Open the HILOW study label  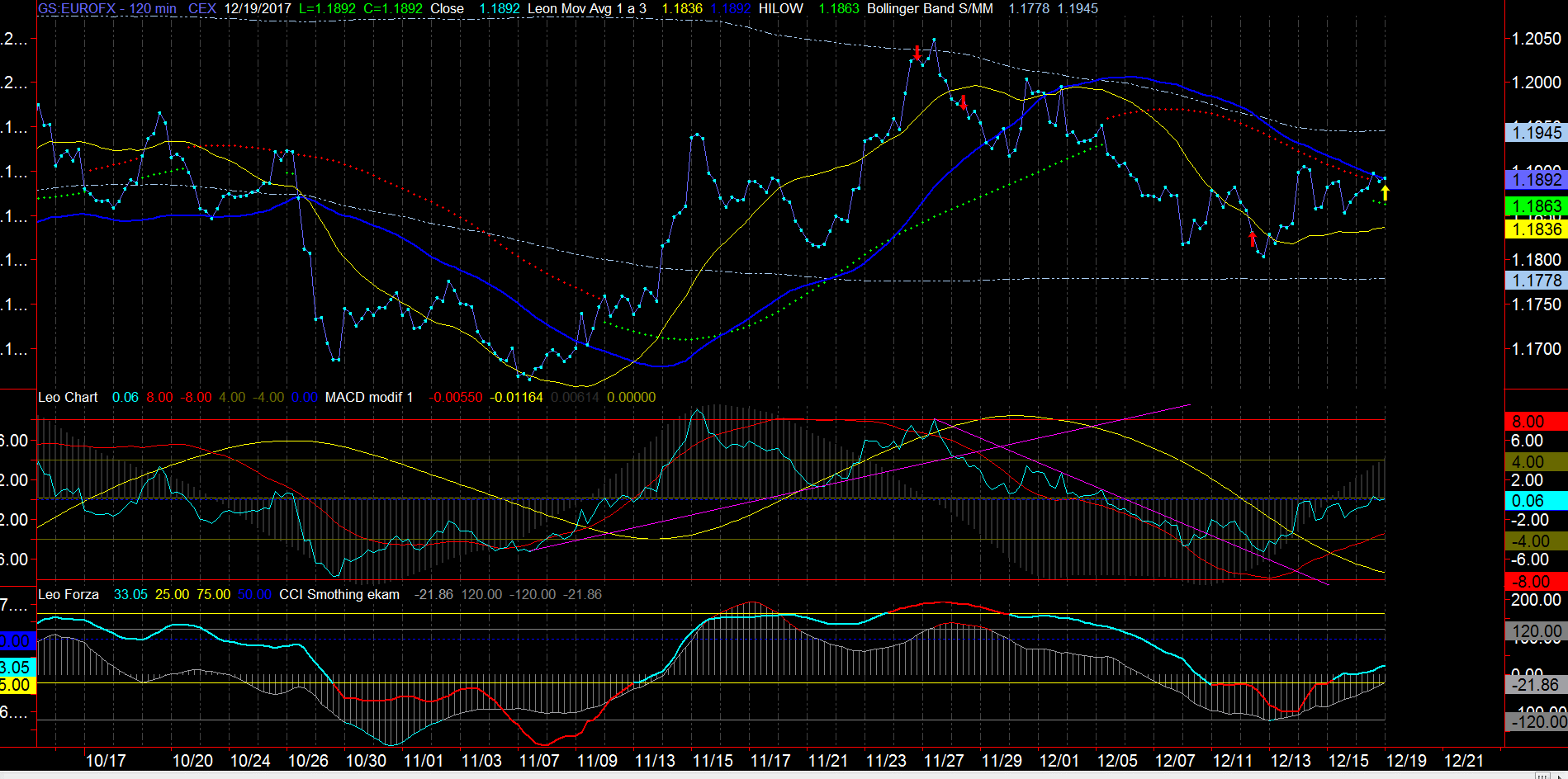[x=780, y=8]
